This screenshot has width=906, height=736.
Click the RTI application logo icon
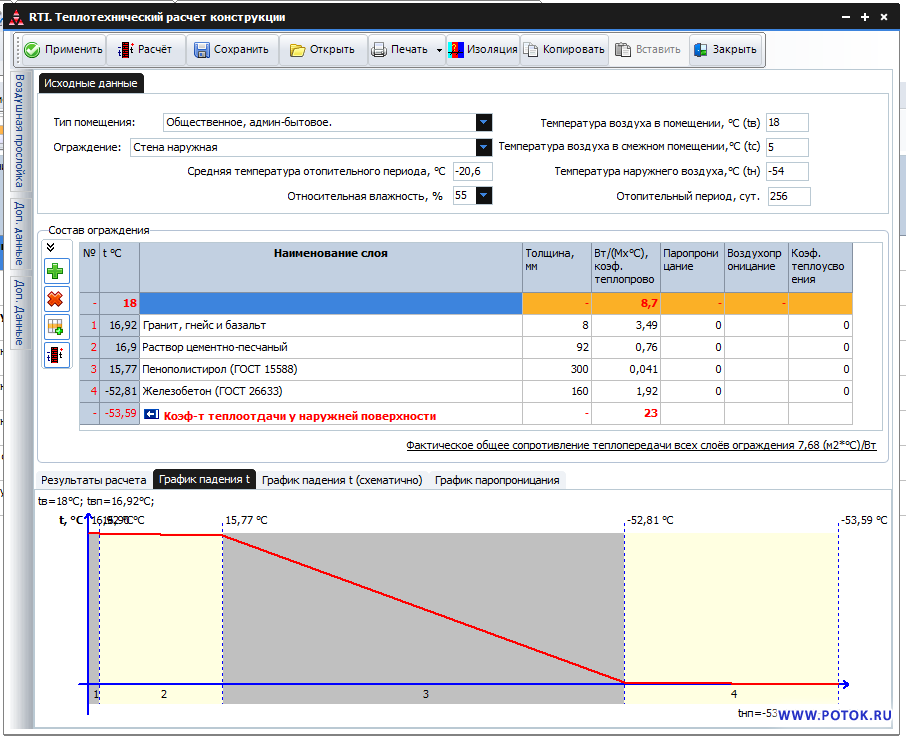coord(16,17)
